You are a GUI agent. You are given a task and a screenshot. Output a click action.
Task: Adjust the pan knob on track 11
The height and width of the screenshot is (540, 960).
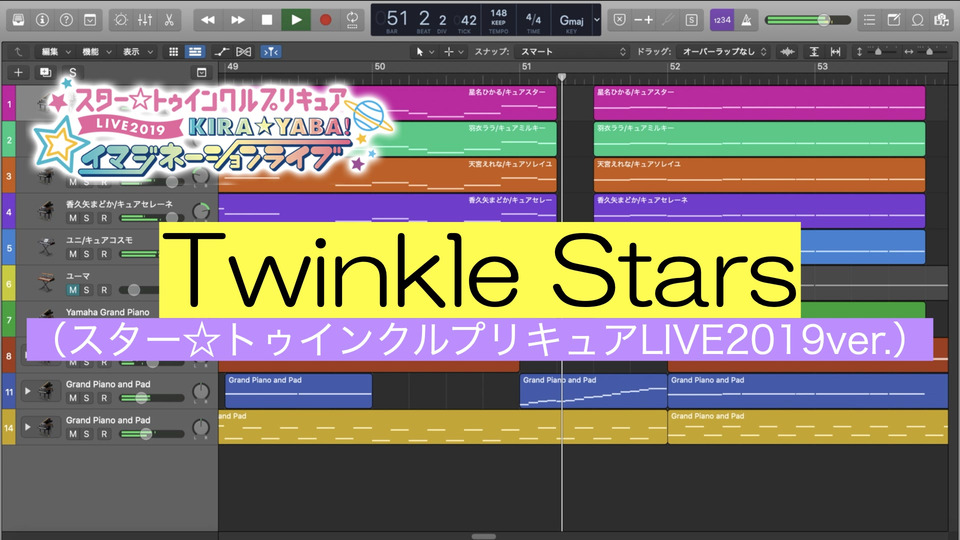(x=201, y=392)
